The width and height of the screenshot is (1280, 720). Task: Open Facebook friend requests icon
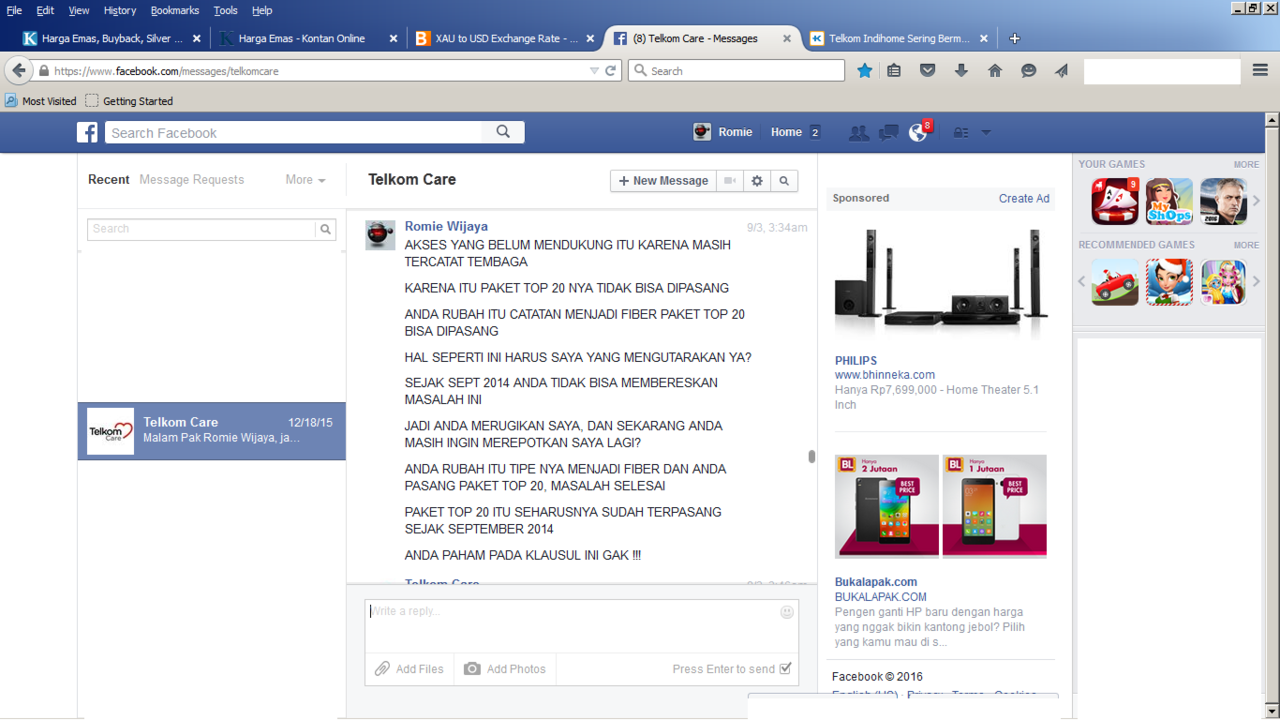[x=858, y=133]
